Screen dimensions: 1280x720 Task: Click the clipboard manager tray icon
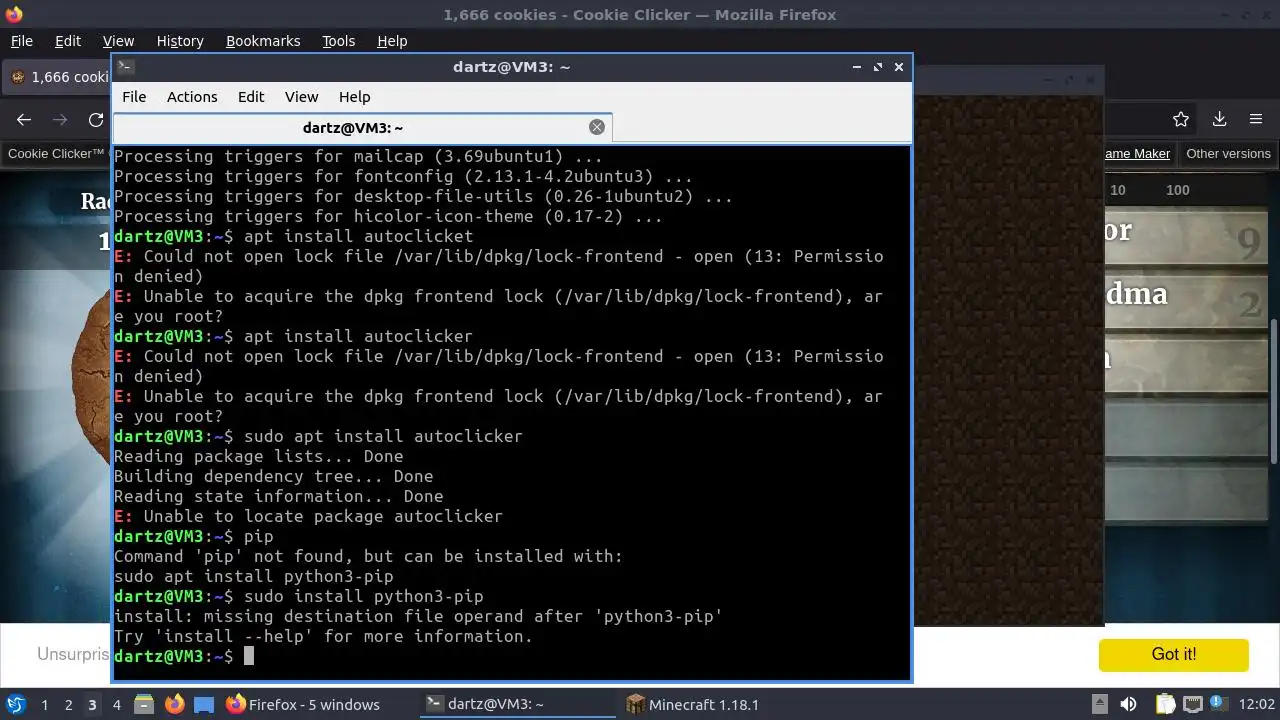pyautogui.click(x=1165, y=704)
